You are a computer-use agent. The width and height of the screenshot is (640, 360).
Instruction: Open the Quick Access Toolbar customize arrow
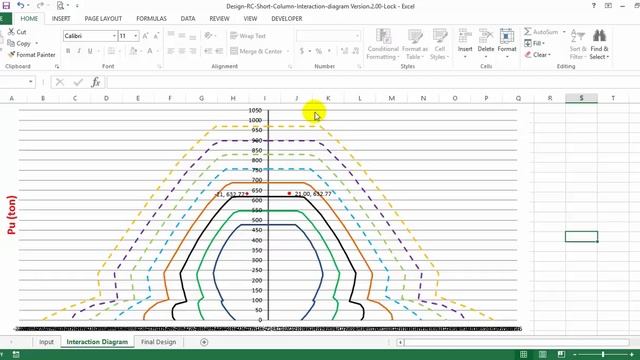(77, 6)
